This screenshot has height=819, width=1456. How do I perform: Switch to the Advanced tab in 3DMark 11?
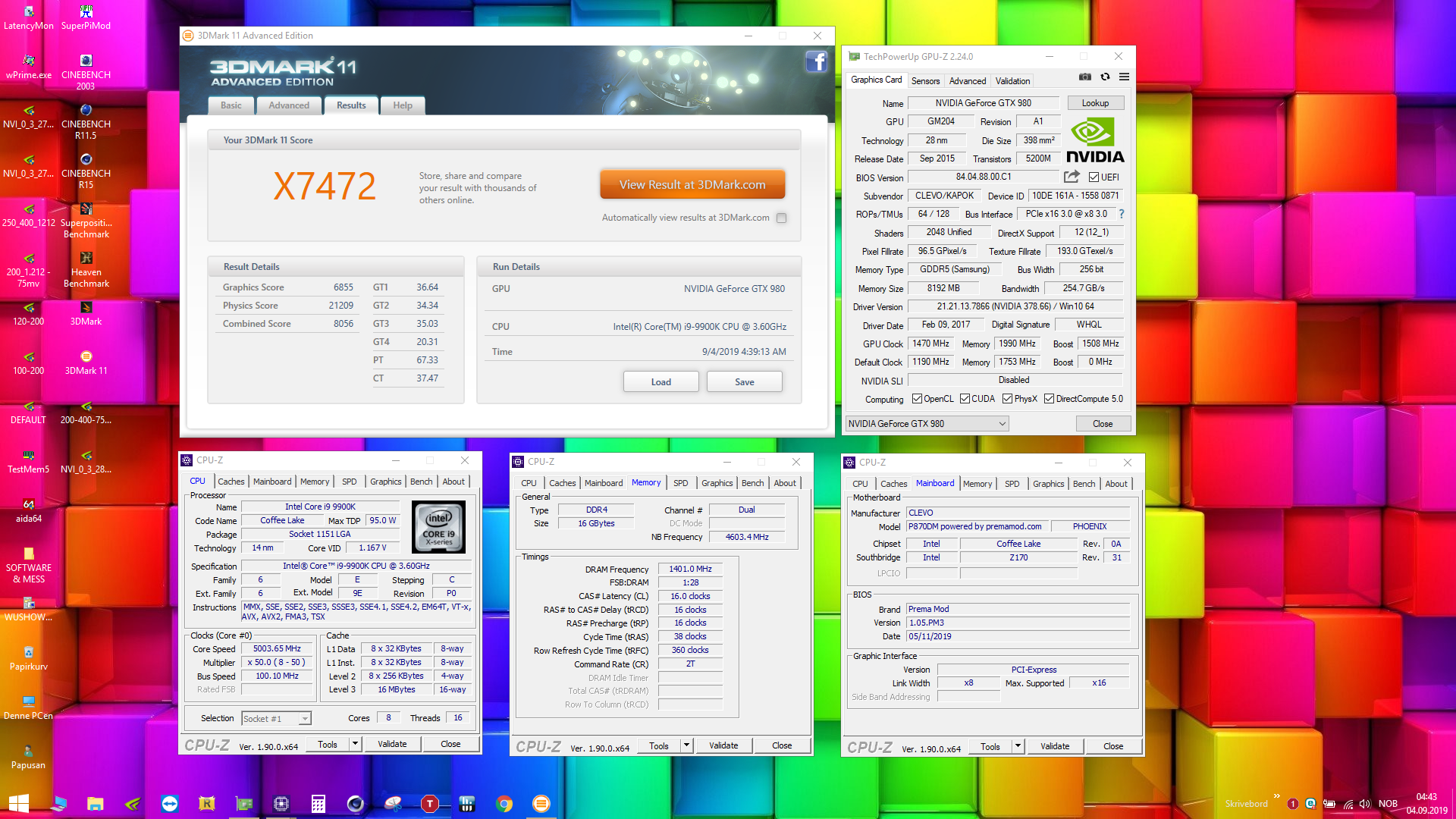[x=289, y=105]
